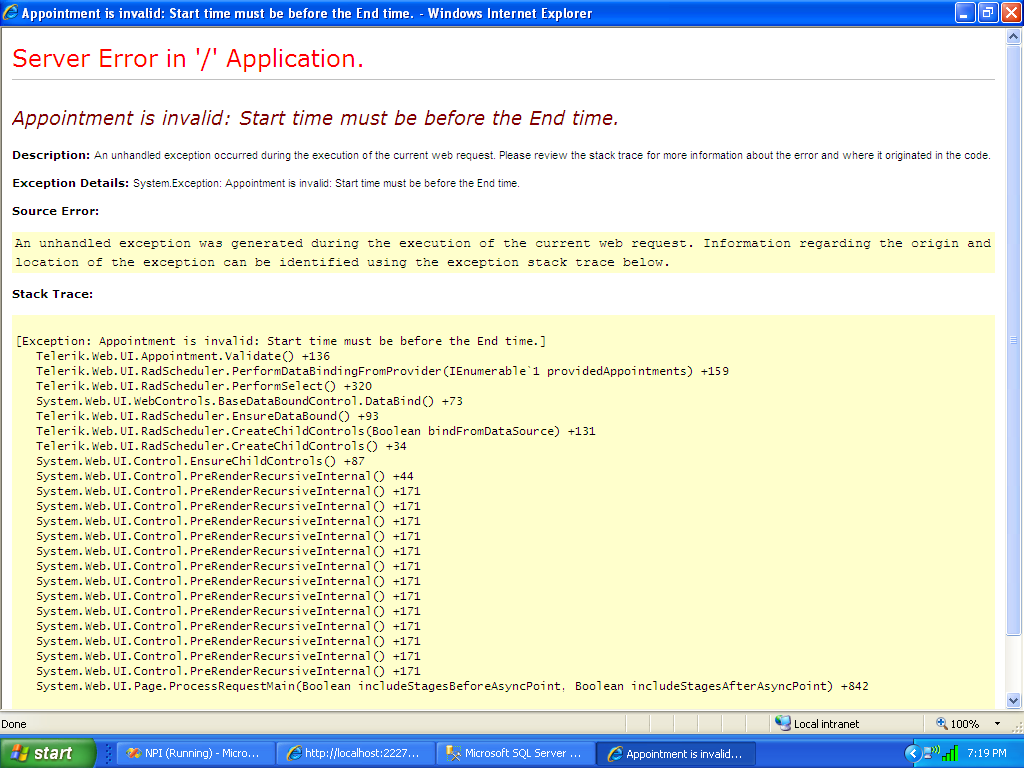
Task: Click the 'Server Error in '/' Application.' heading
Action: click(x=187, y=59)
